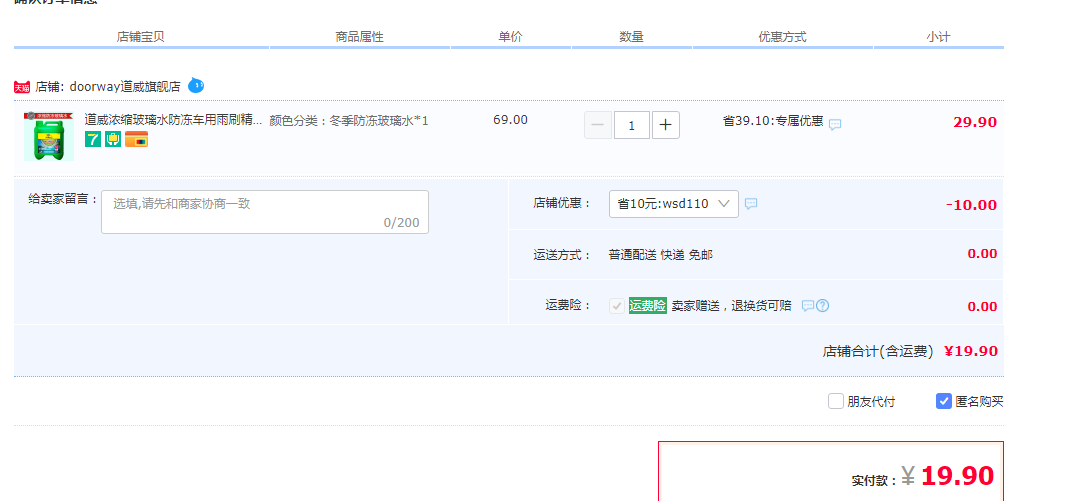This screenshot has height=501, width=1068.
Task: Open product title link 道威浓缩玻璃水防冻车用雨刷精
Action: [173, 120]
